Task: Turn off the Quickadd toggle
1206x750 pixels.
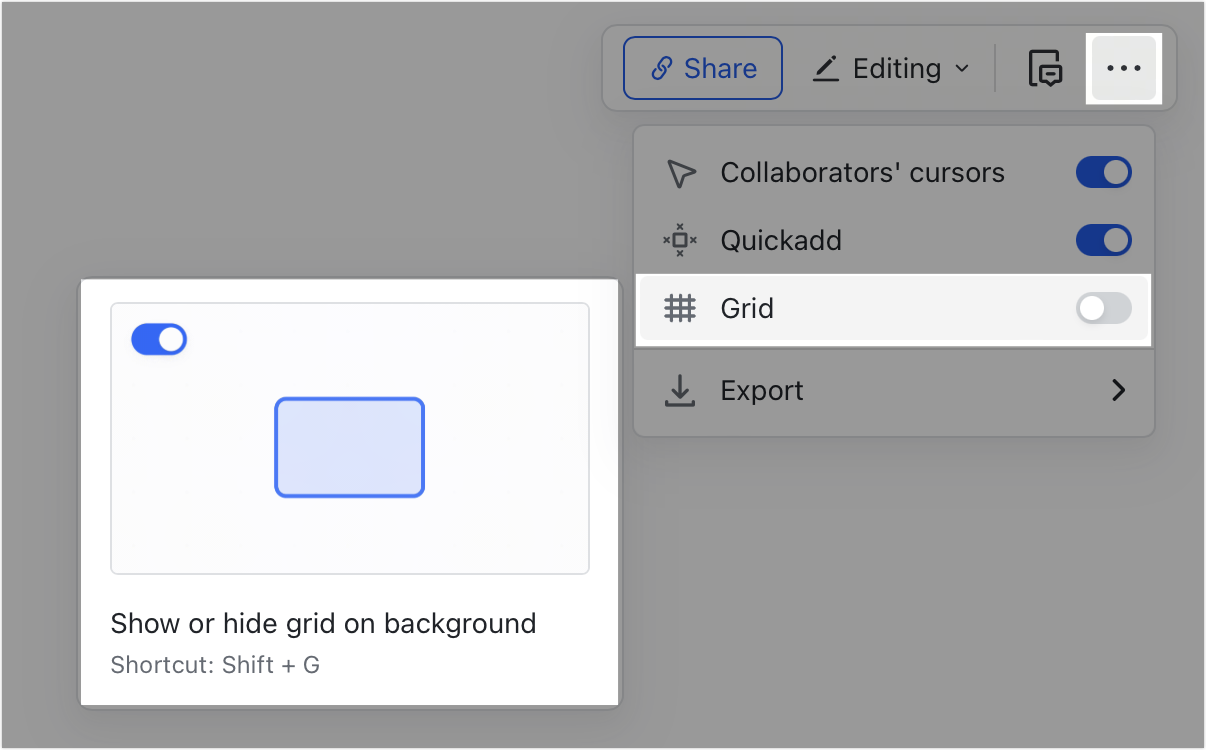Action: coord(1103,240)
